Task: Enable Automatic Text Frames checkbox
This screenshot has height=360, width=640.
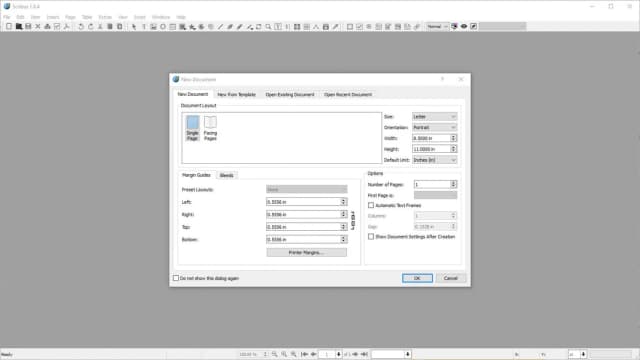Action: [371, 205]
